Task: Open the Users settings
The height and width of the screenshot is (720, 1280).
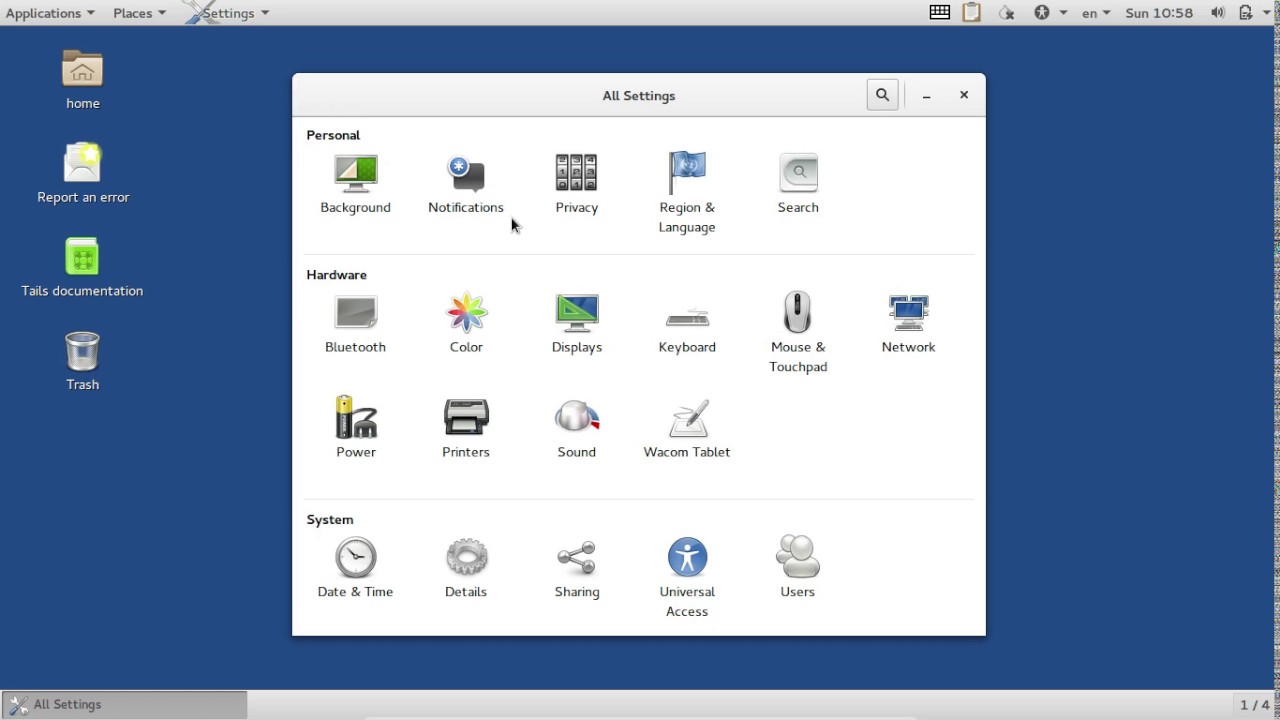Action: click(798, 568)
